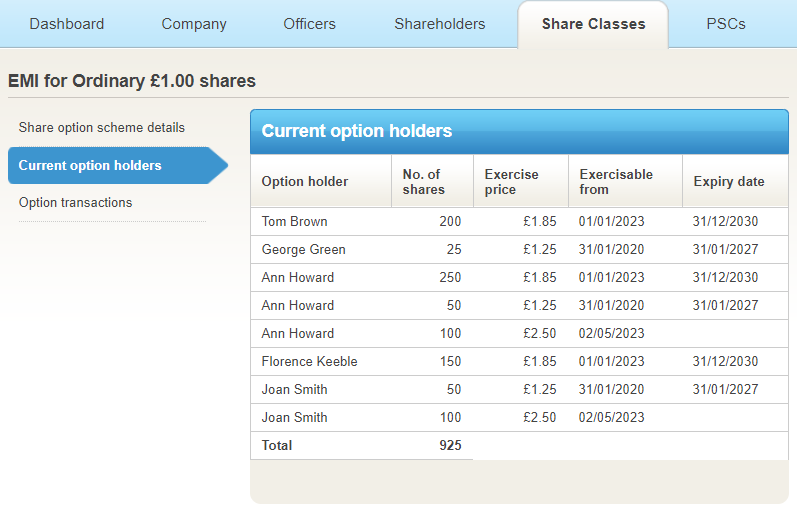797x506 pixels.
Task: View Option transactions in sidebar
Action: coord(75,203)
